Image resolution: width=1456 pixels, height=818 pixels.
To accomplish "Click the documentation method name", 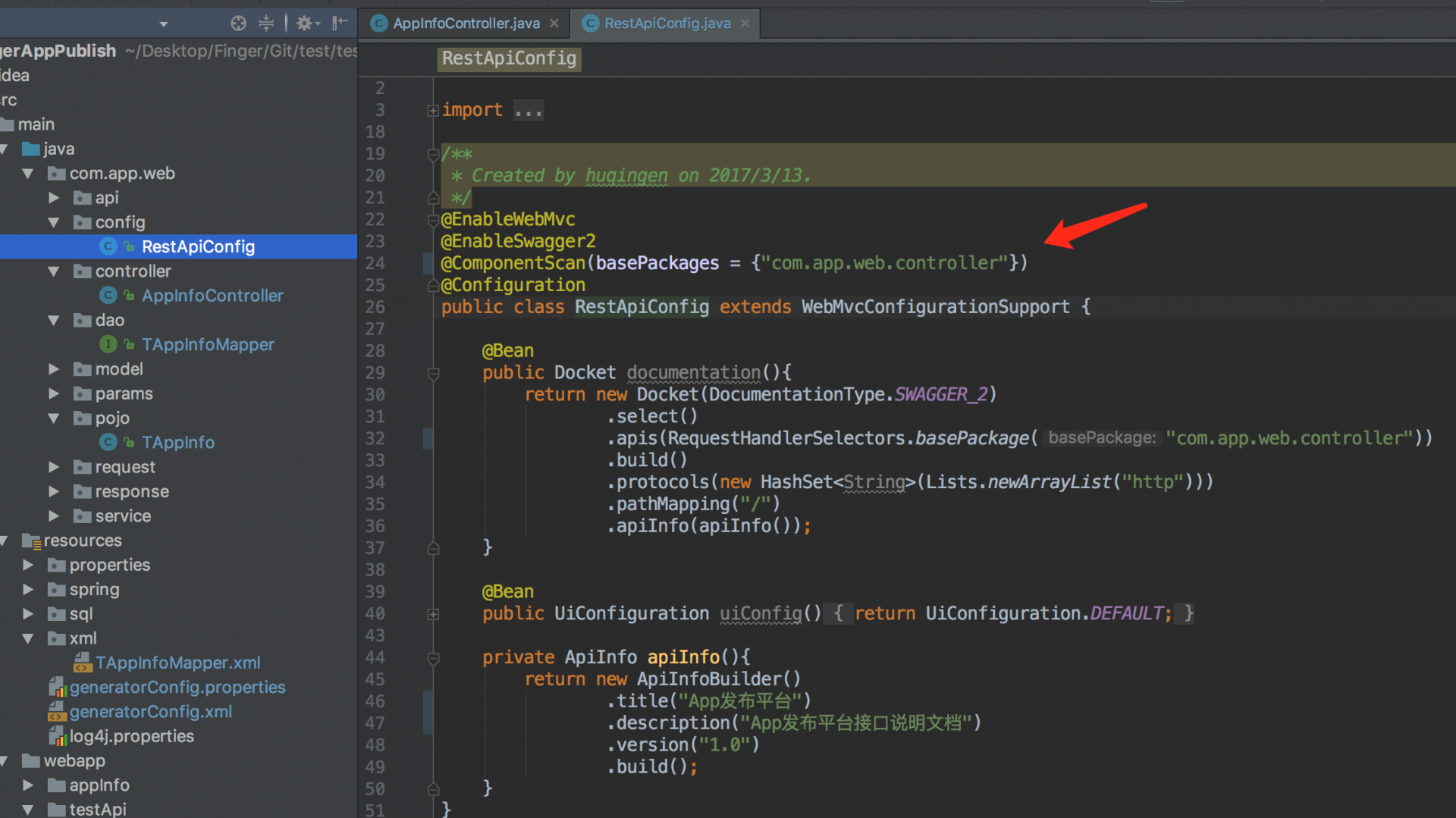I will point(693,373).
